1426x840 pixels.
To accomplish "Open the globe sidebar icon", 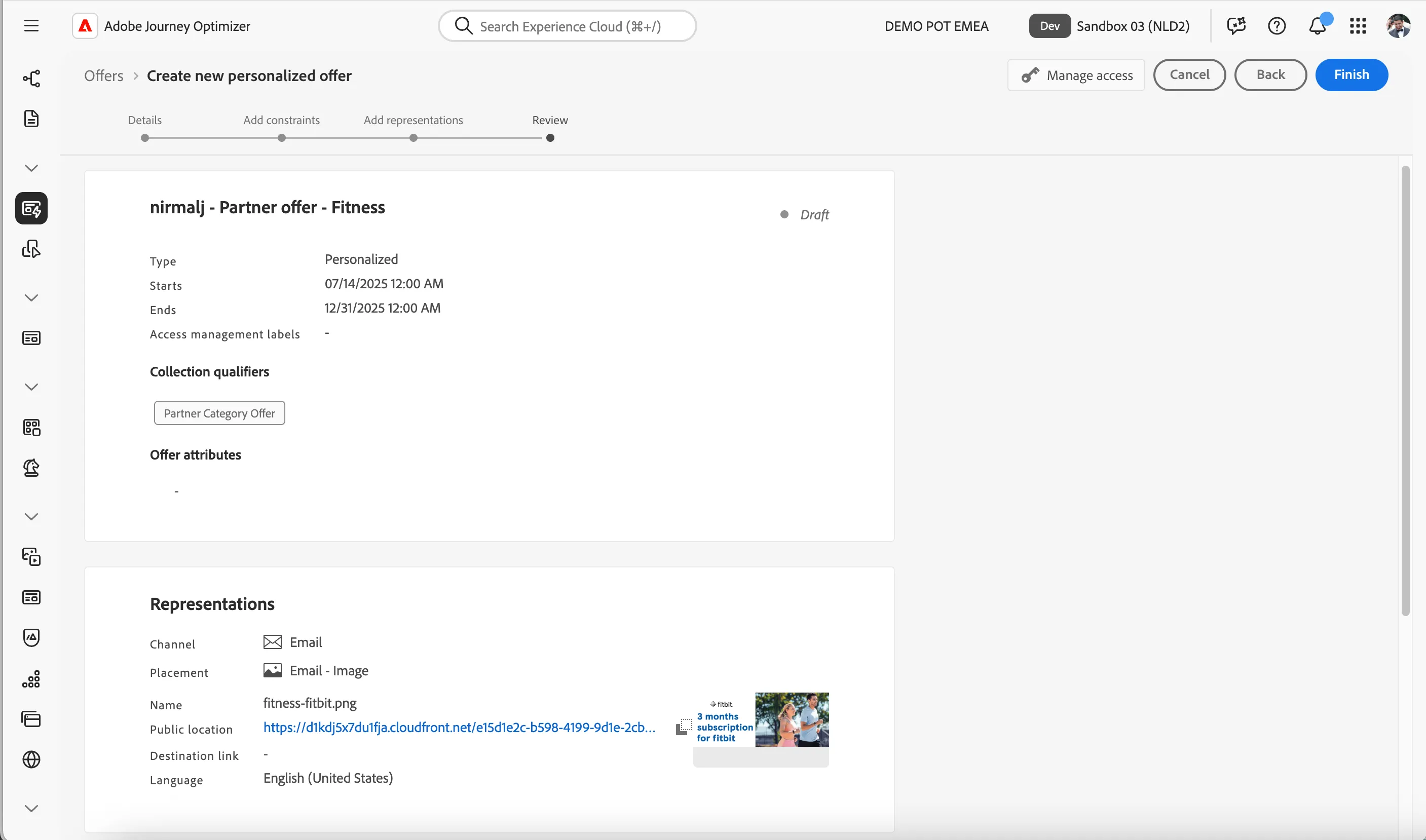I will click(x=31, y=759).
